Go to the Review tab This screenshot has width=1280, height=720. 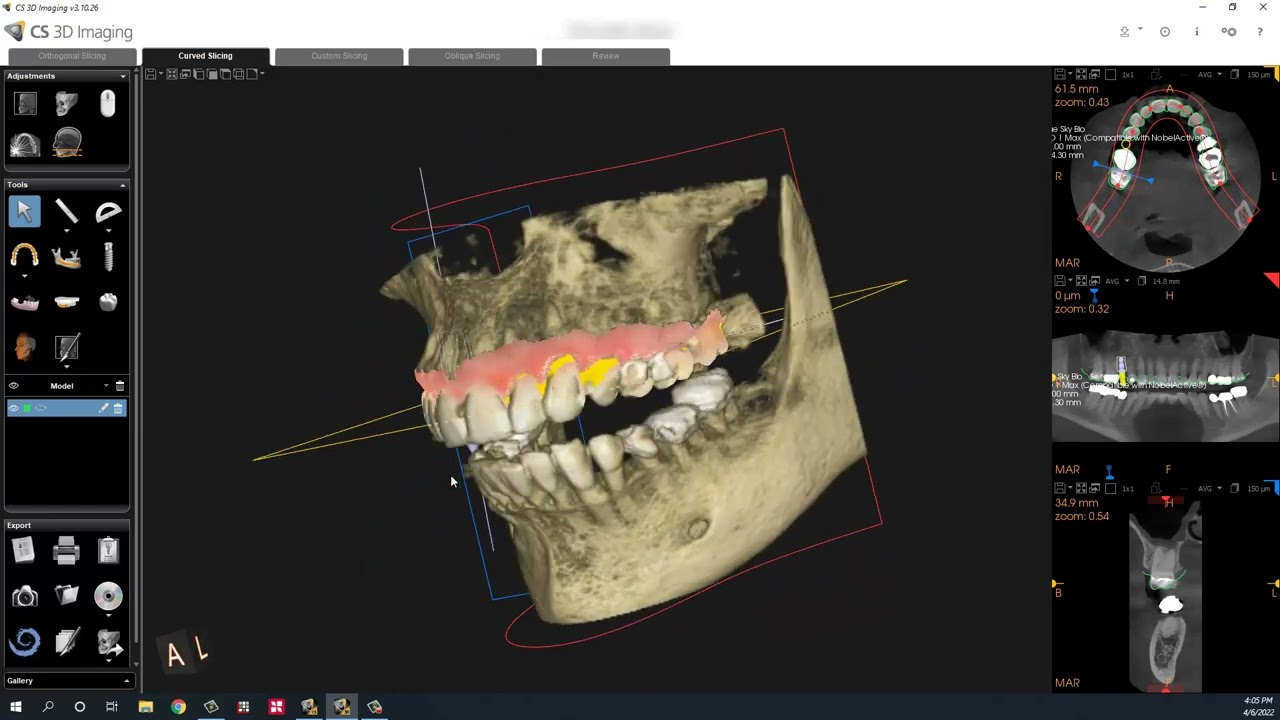605,56
